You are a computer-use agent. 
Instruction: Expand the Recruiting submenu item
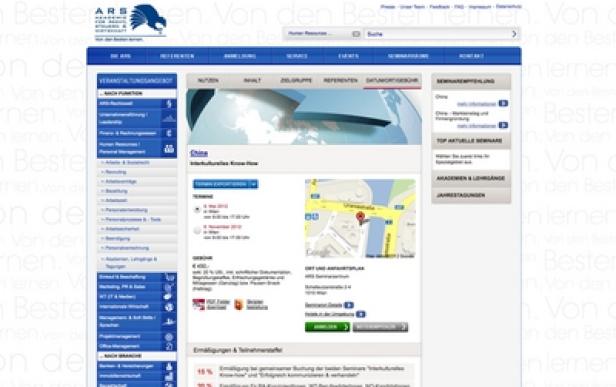[137, 172]
